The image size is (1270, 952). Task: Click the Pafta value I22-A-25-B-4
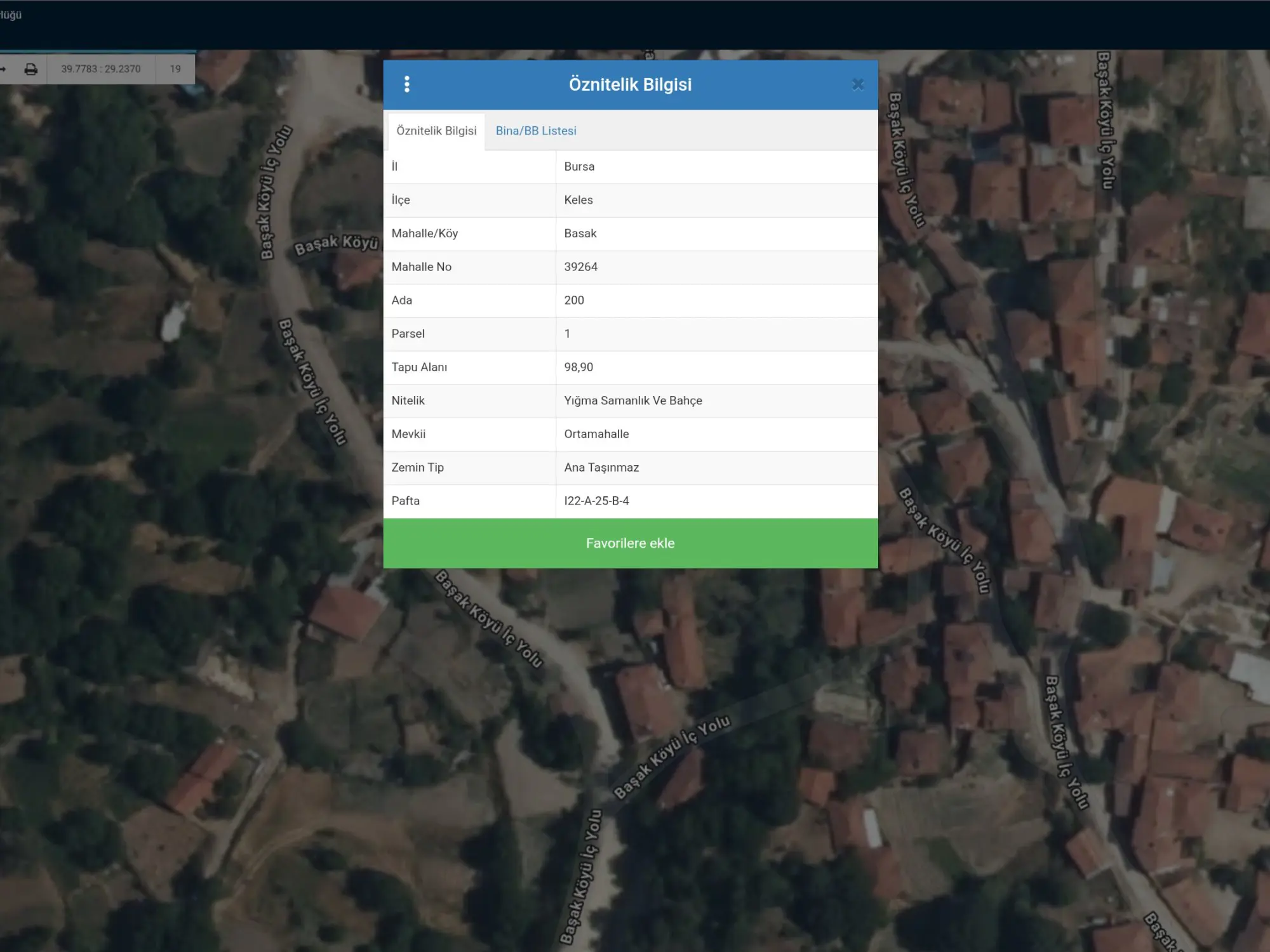click(x=596, y=501)
